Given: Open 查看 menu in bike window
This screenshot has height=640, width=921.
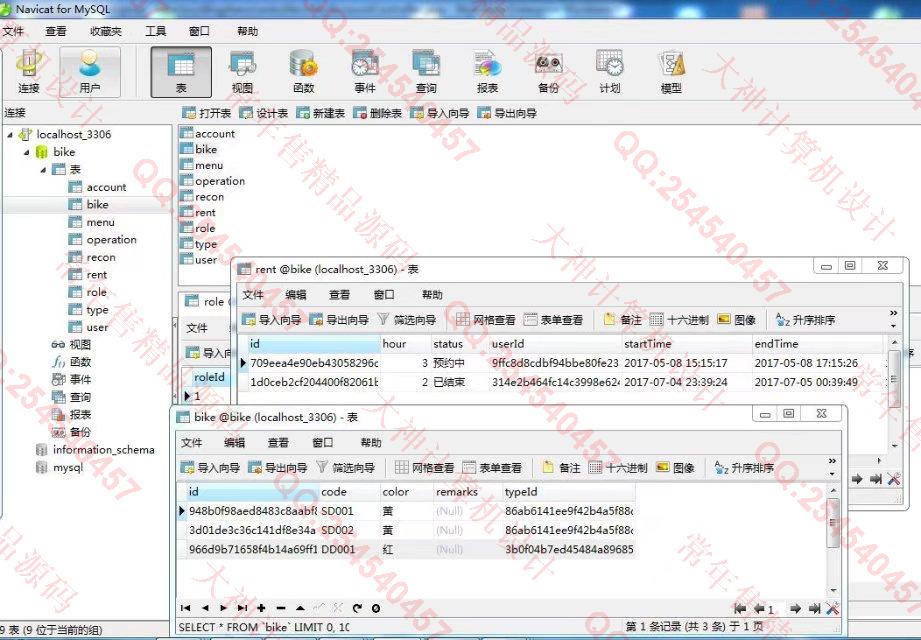Looking at the screenshot, I should click(278, 443).
